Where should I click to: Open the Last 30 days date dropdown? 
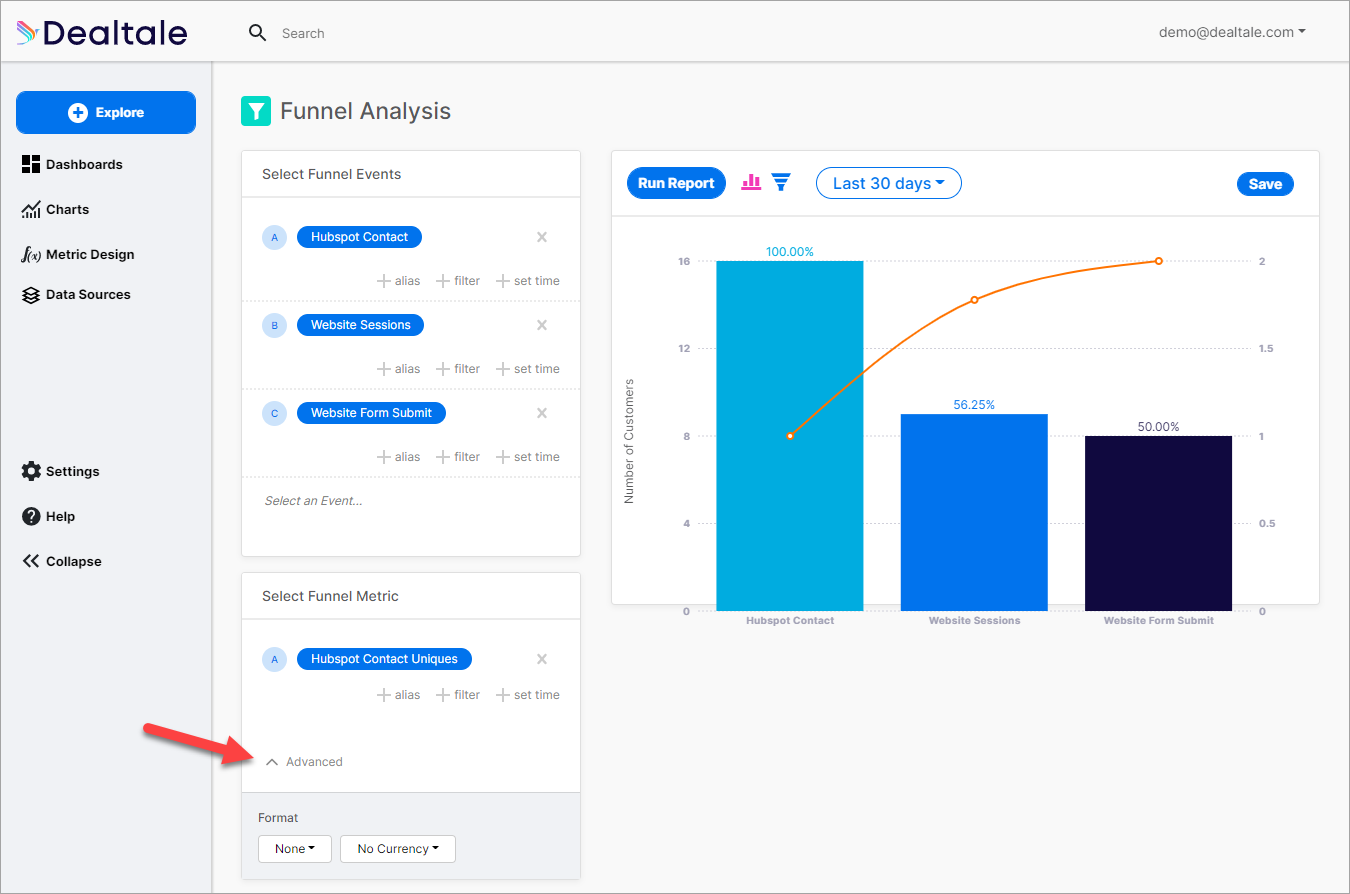(x=889, y=183)
